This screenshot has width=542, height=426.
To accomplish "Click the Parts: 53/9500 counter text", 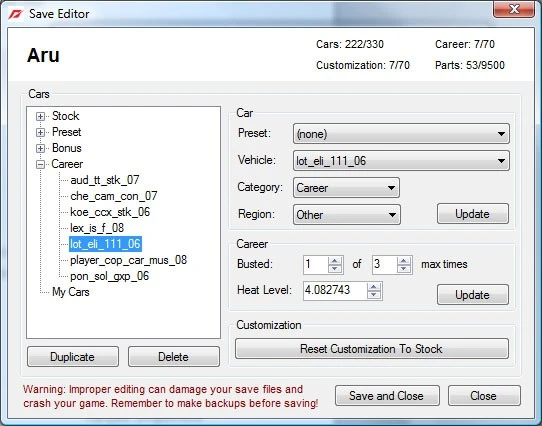I will 470,65.
